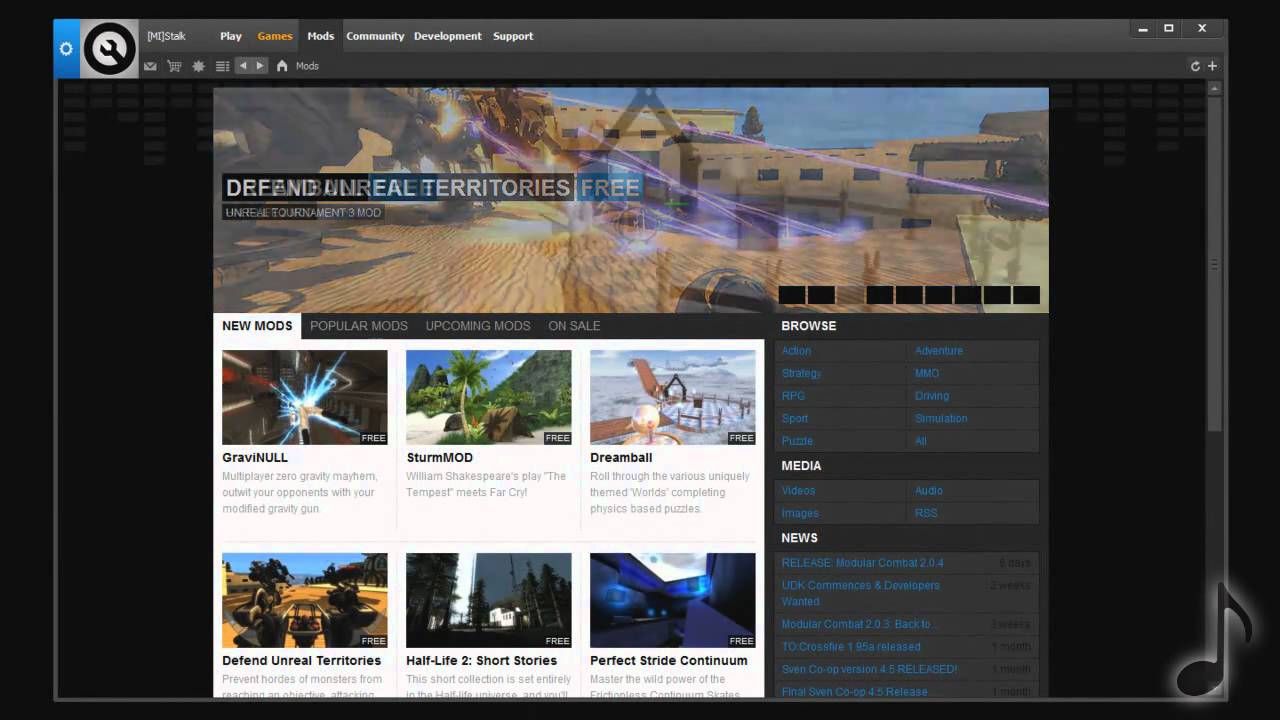
Task: Read UDK Commences & Developers Wanted news
Action: pos(860,593)
